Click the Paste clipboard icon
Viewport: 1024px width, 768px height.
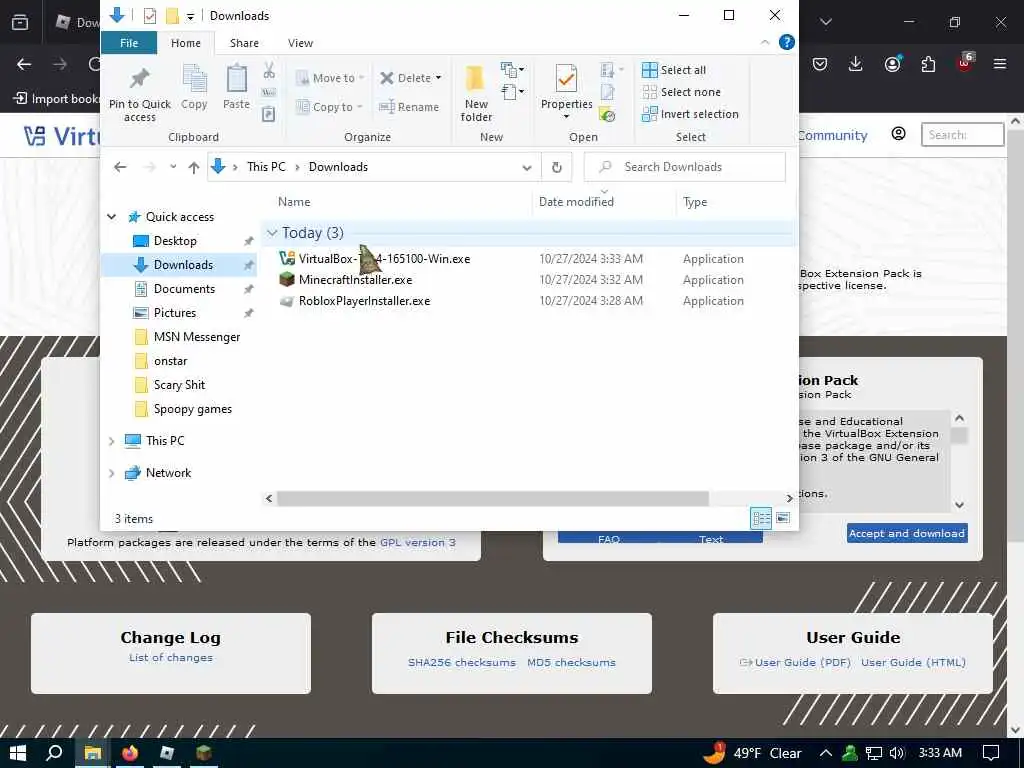tap(236, 80)
